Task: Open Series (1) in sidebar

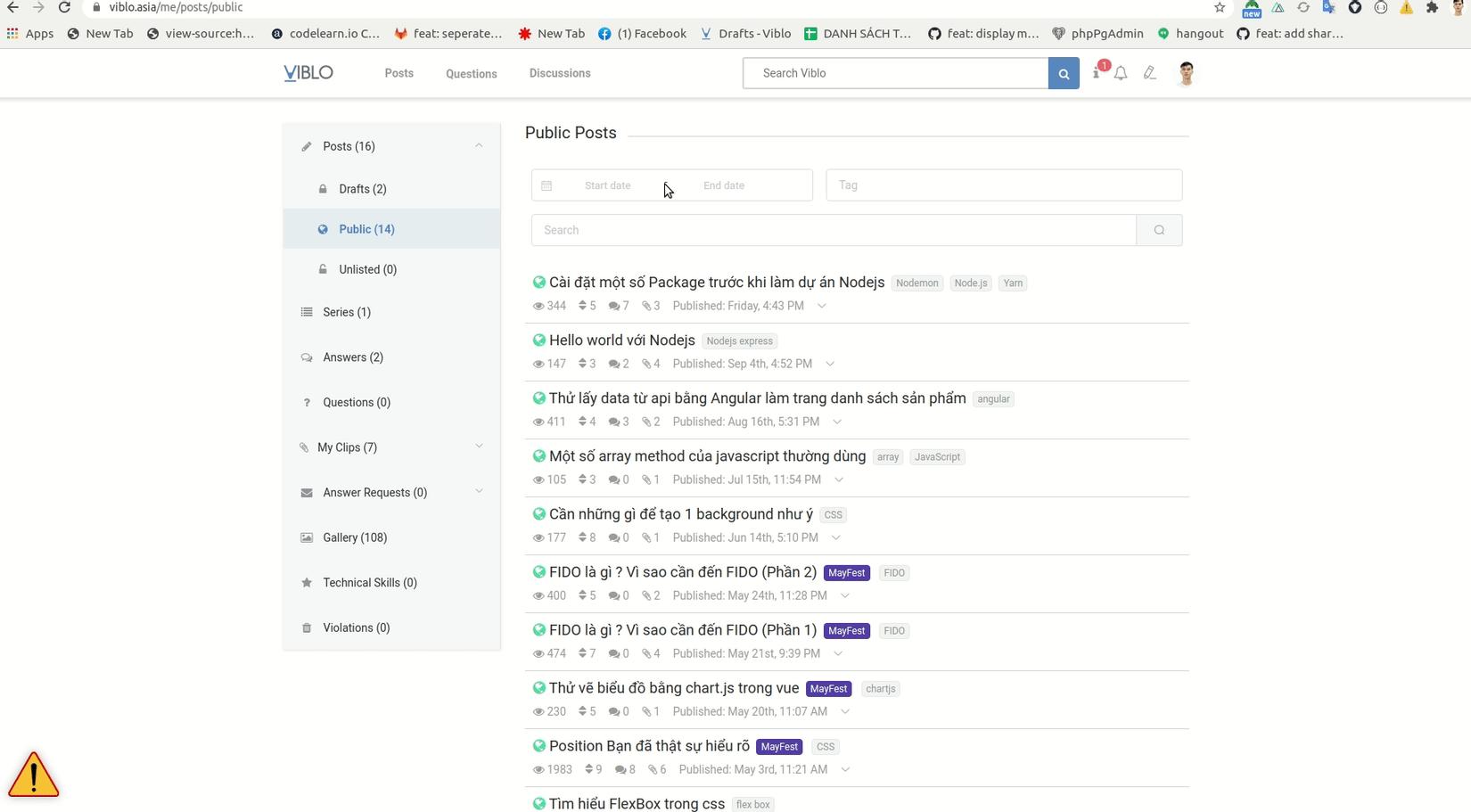Action: (x=391, y=312)
